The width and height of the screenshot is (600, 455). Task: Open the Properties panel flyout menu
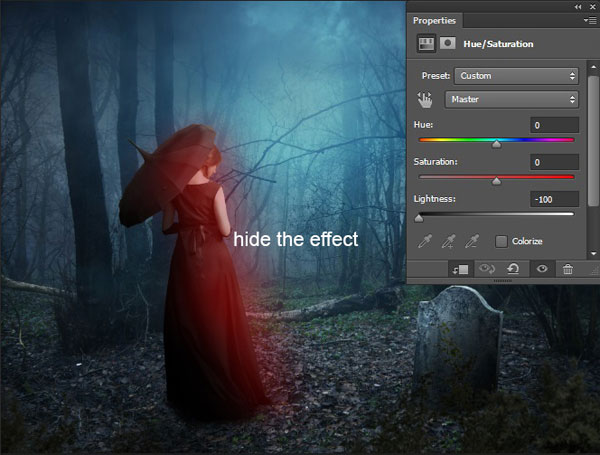tap(590, 21)
